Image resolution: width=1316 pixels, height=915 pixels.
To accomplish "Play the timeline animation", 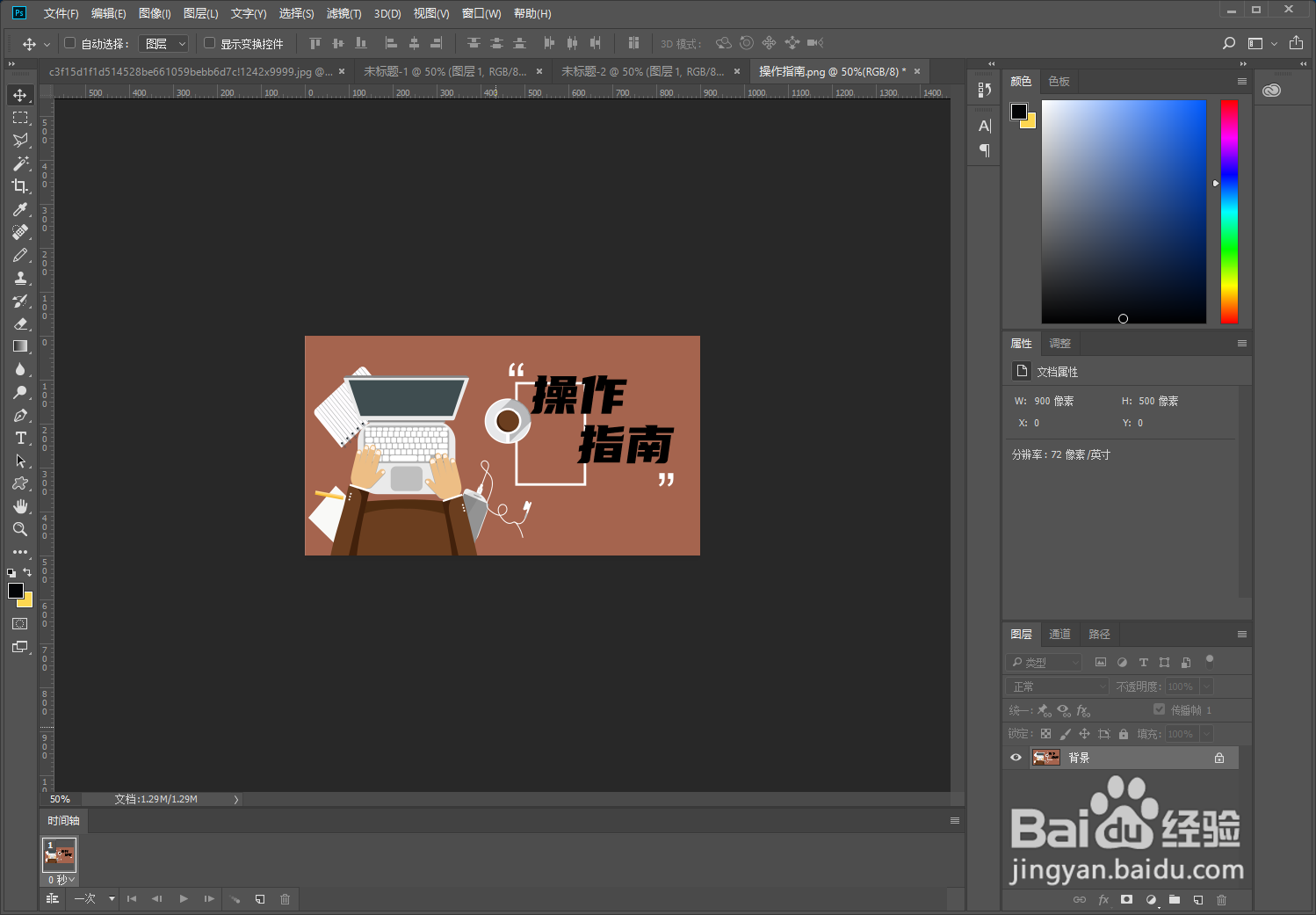I will pyautogui.click(x=184, y=898).
